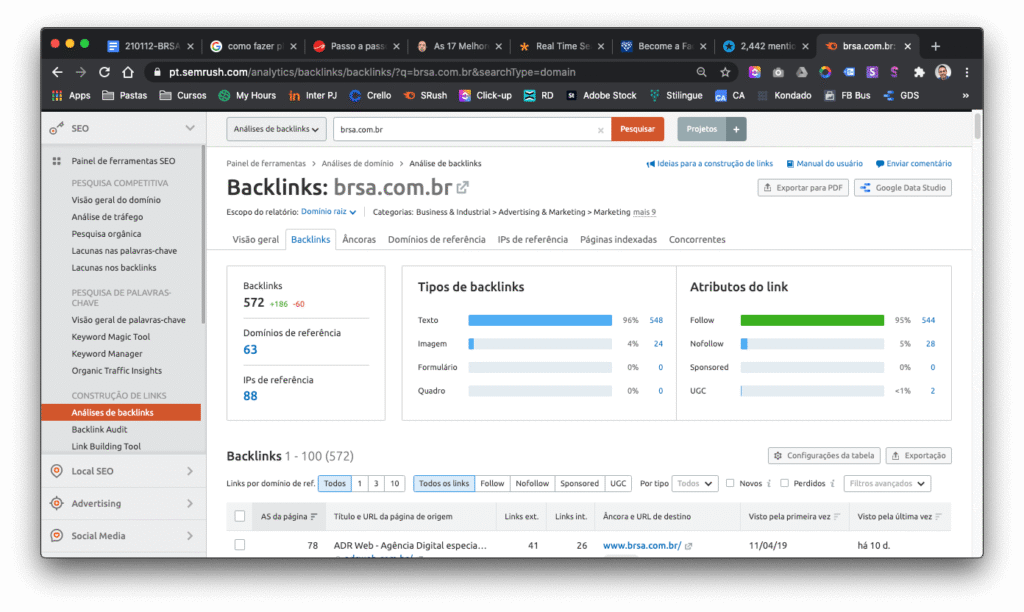Viewport: 1024px width, 612px height.
Task: Expand the Social Media section chevron
Action: tap(190, 536)
